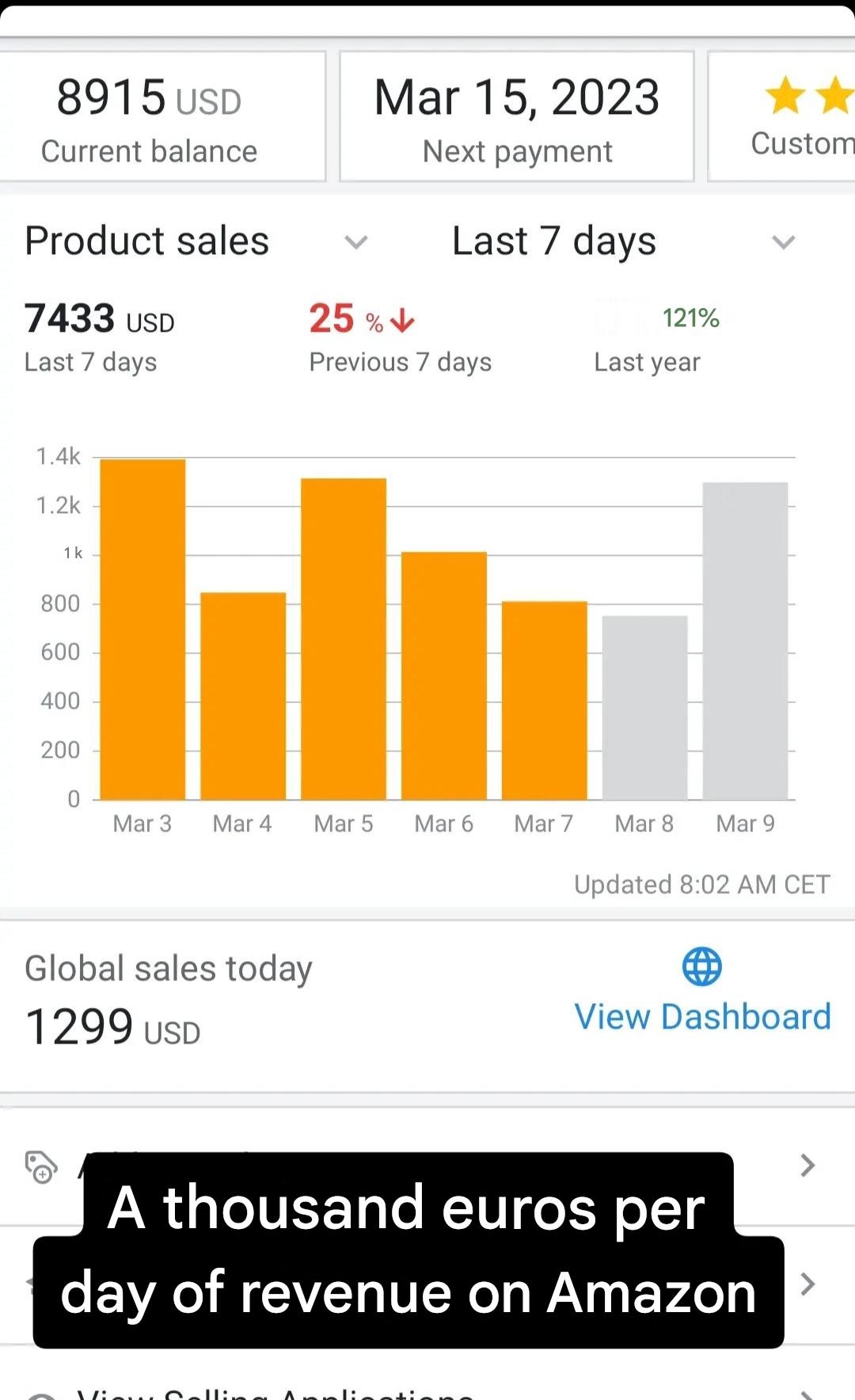Tap the 121% last year comparison

click(690, 318)
